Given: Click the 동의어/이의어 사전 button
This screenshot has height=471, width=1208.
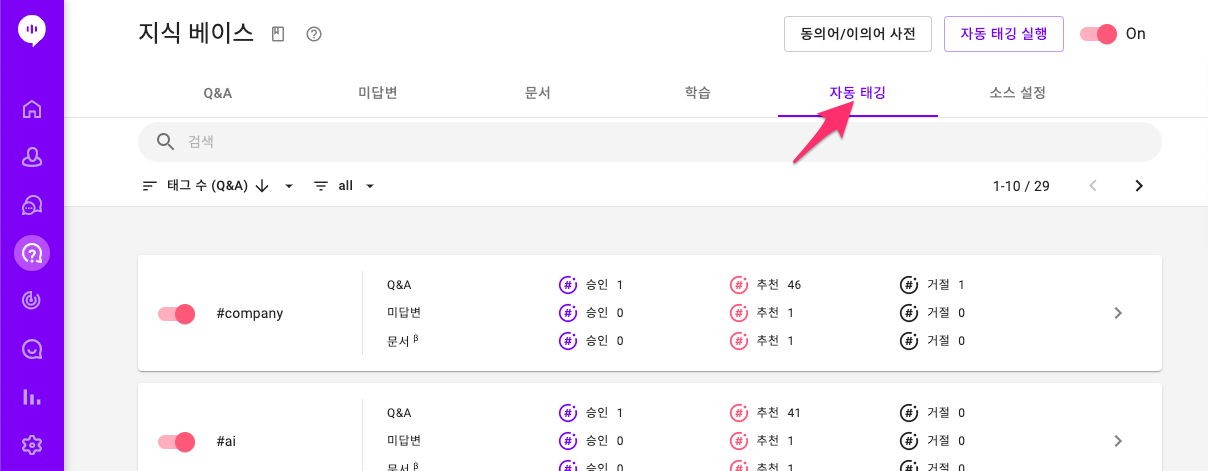Looking at the screenshot, I should coord(858,33).
